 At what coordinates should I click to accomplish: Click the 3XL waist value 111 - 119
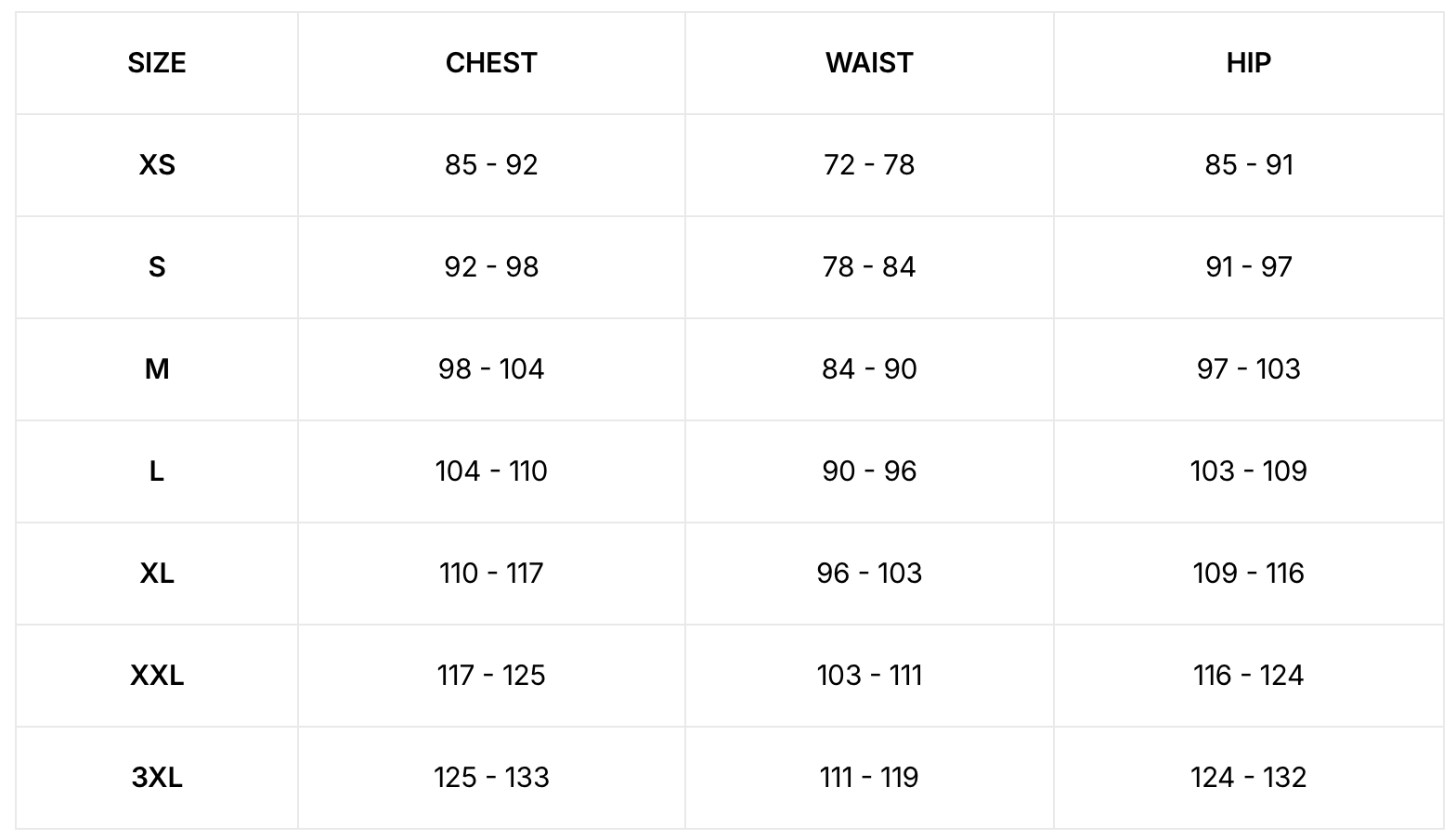pyautogui.click(x=869, y=778)
